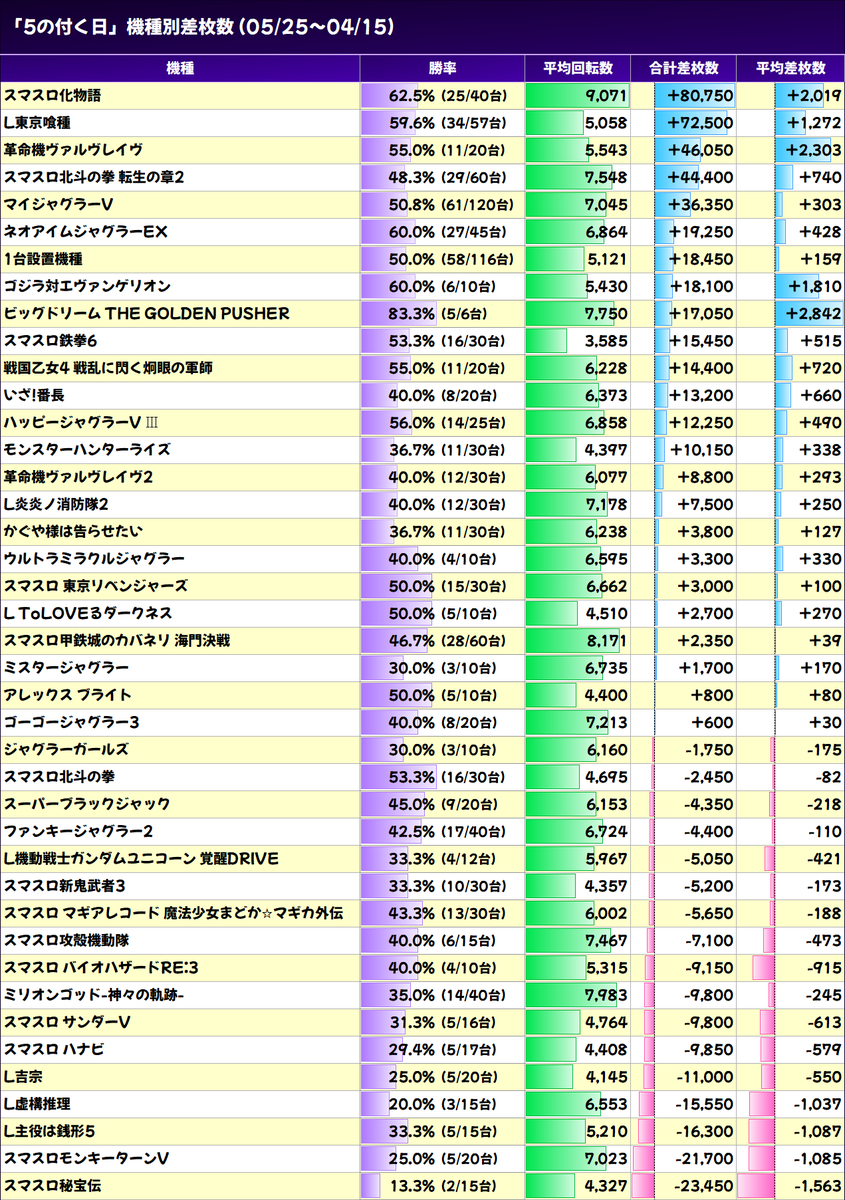
Task: Click the ジャグラーガールズ row name
Action: (66, 750)
